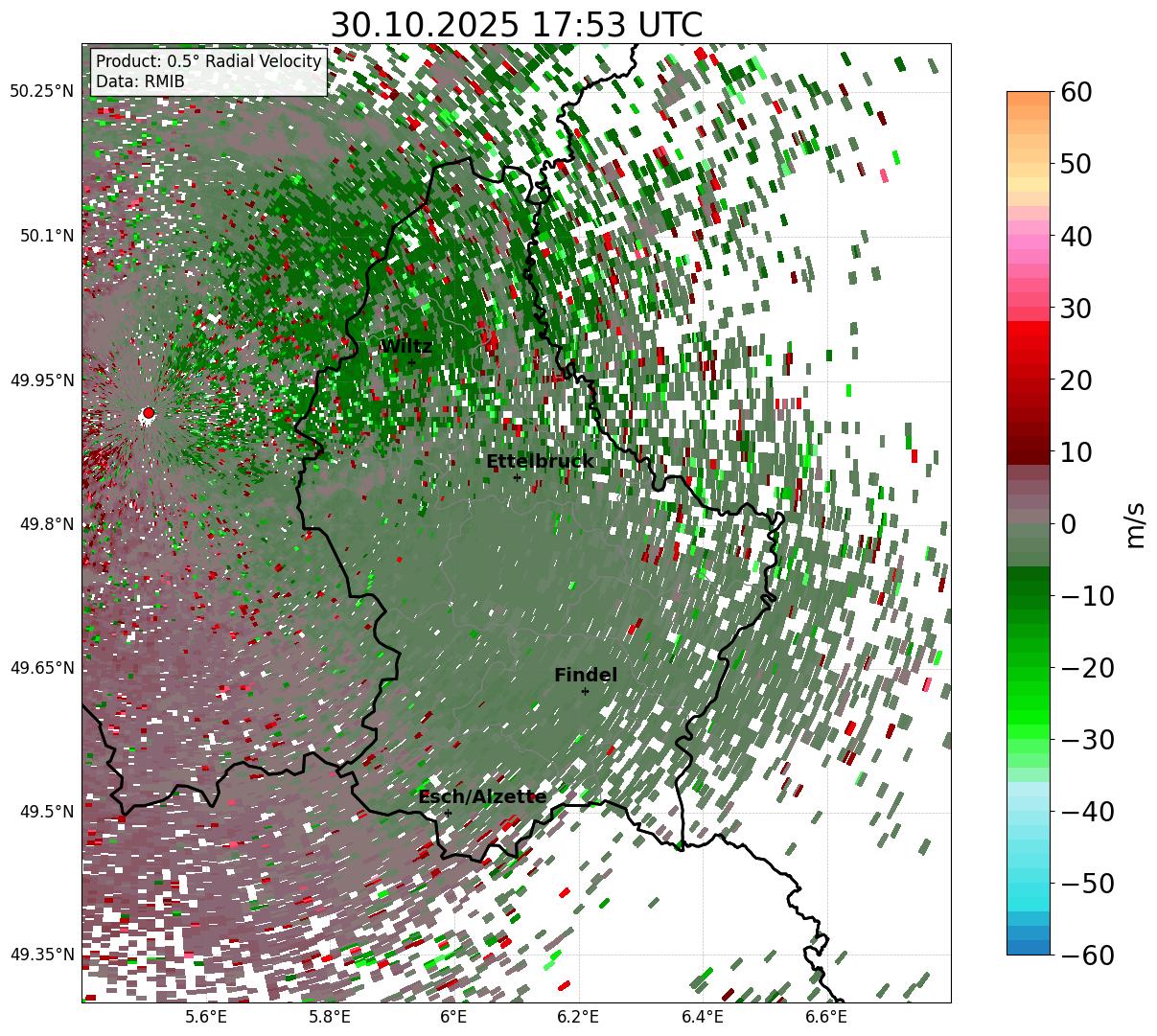Click the 6.6°E longitude label
The width and height of the screenshot is (1157, 1036).
(x=826, y=1017)
